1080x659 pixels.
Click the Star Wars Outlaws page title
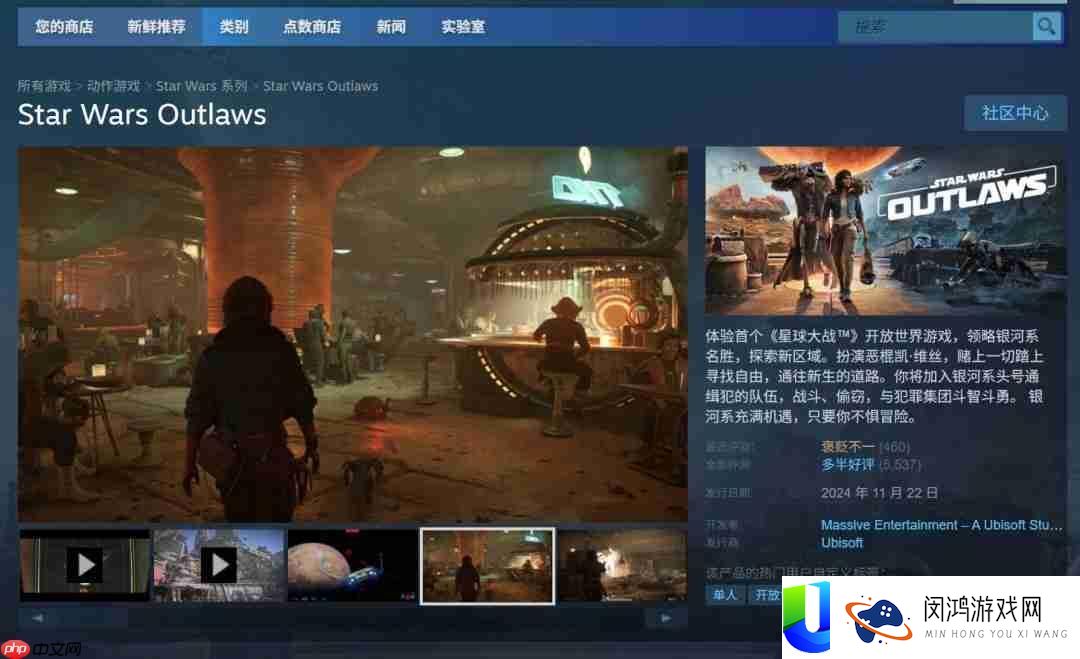[142, 114]
